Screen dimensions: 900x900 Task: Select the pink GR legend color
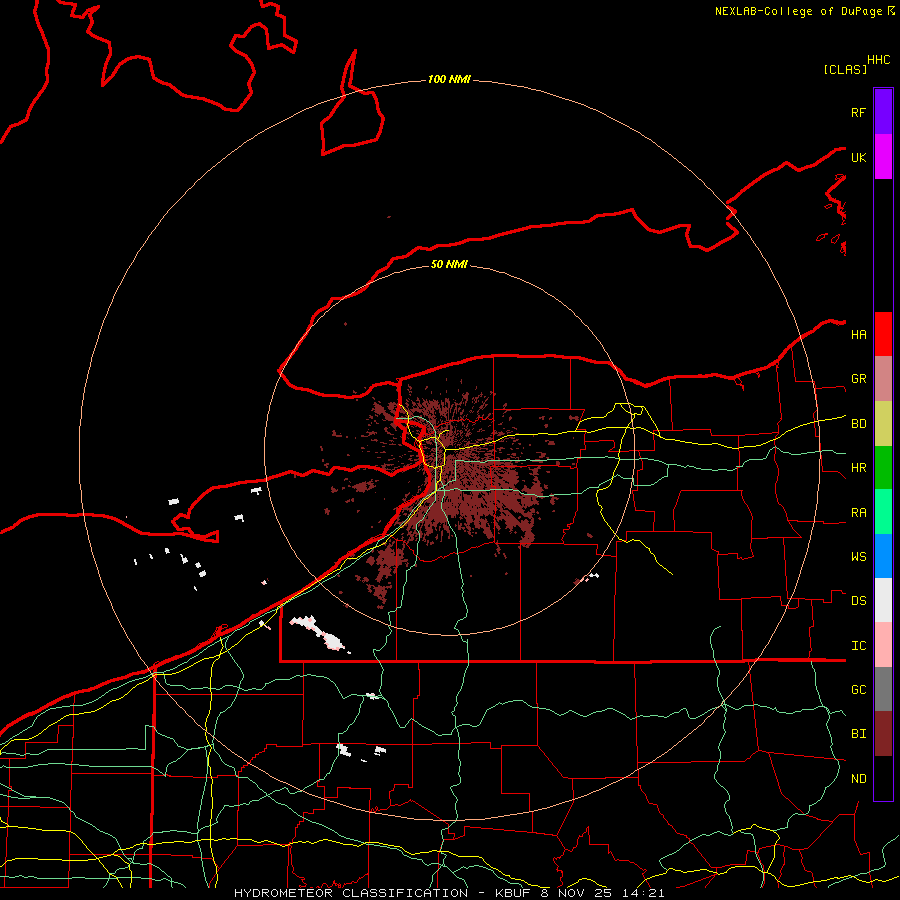883,379
